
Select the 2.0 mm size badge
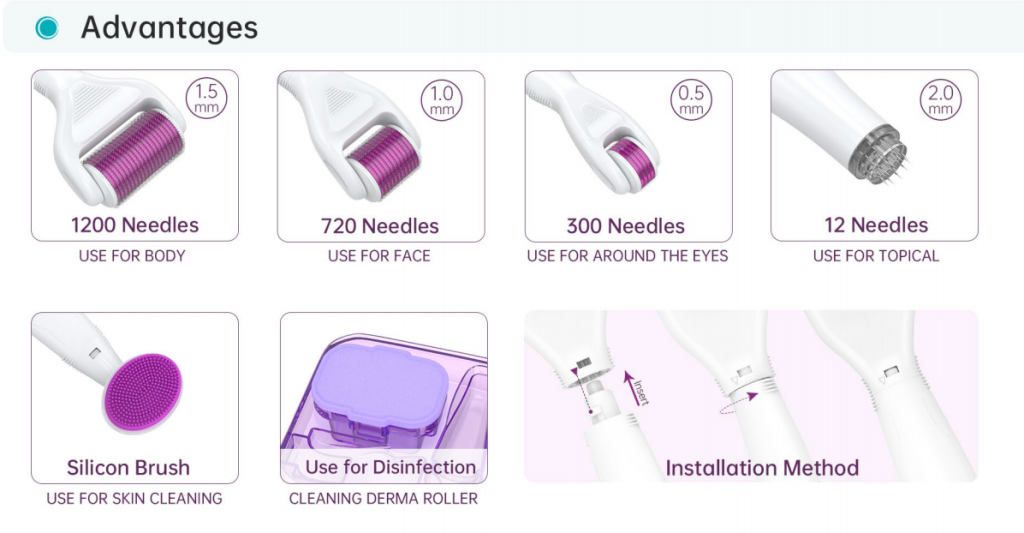(x=940, y=99)
